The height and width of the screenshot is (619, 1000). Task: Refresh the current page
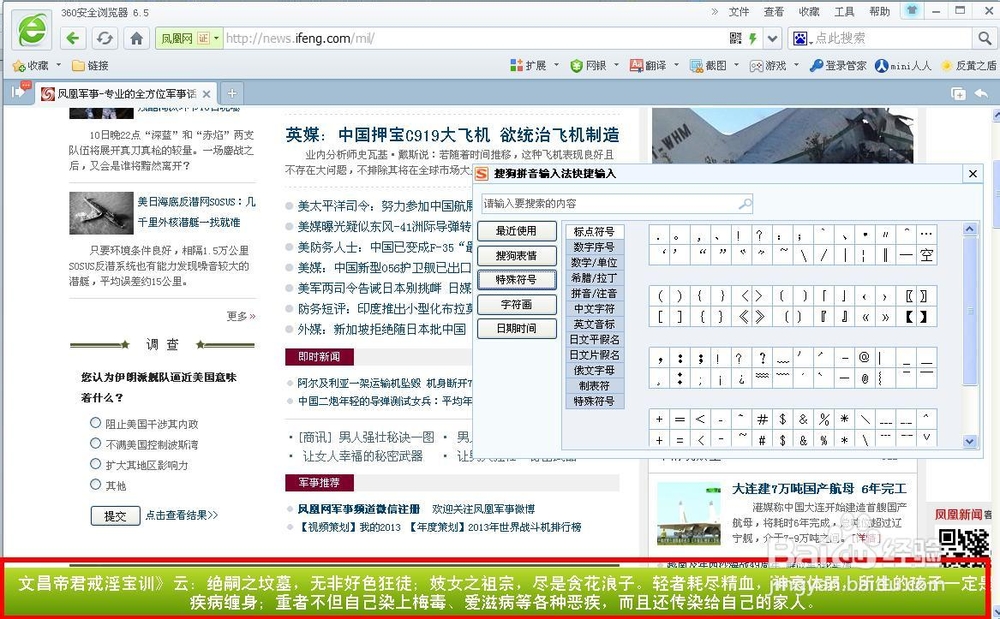(104, 36)
